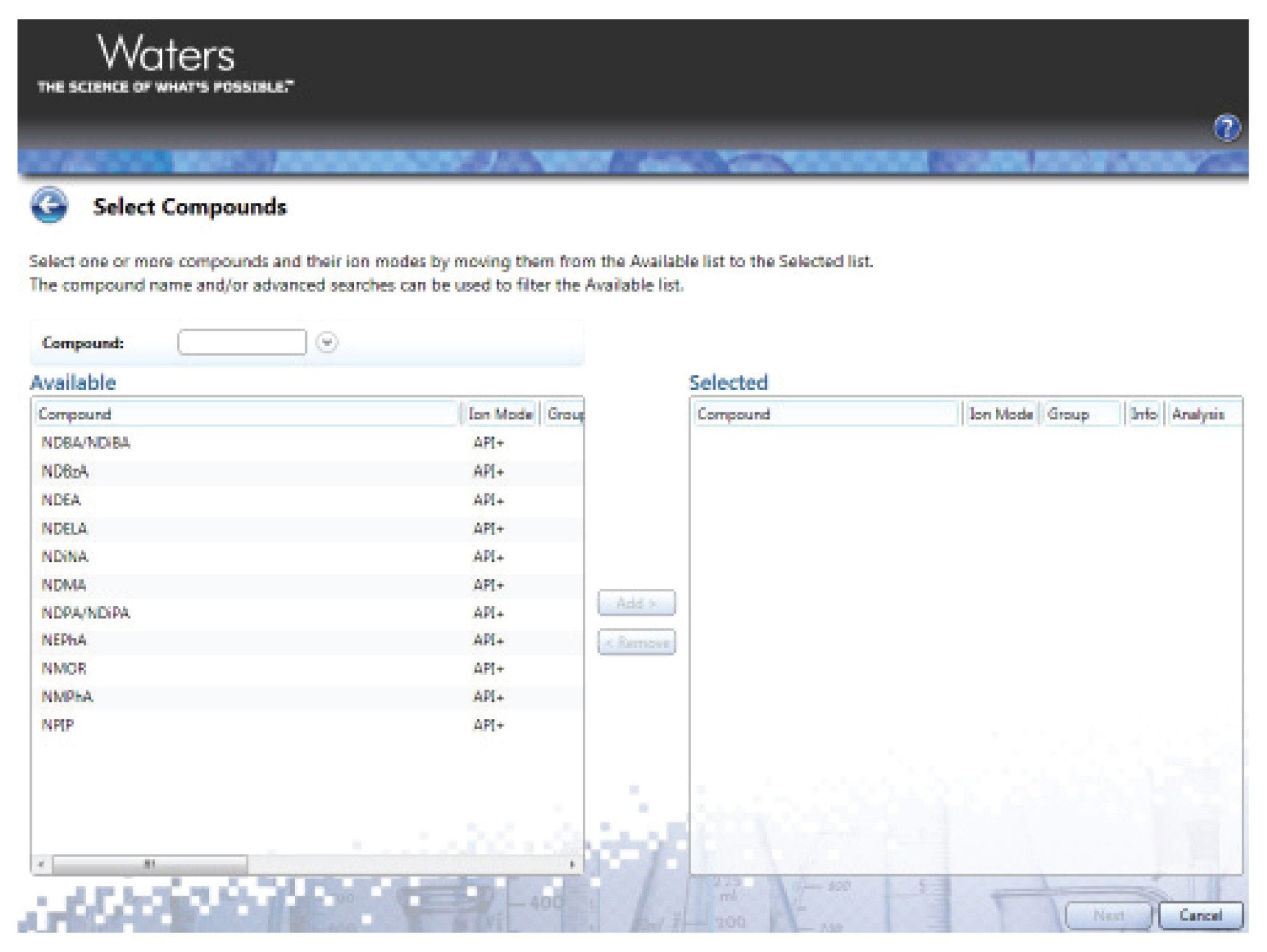Image resolution: width=1267 pixels, height=952 pixels.
Task: Click horizontal scrollbar left arrow
Action: [42, 865]
